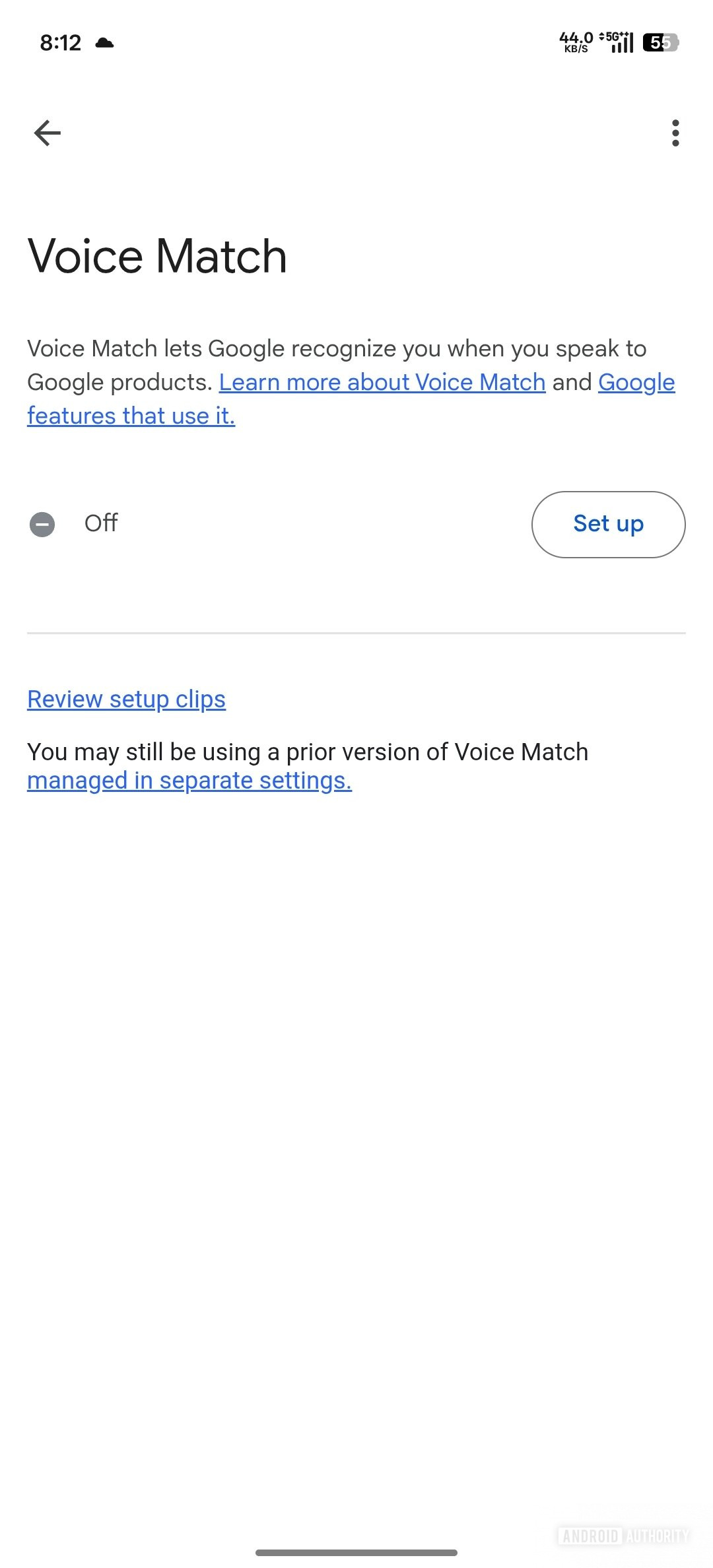Tap the 8:12 clock in status bar
Viewport: 713px width, 1568px height.
coord(61,42)
